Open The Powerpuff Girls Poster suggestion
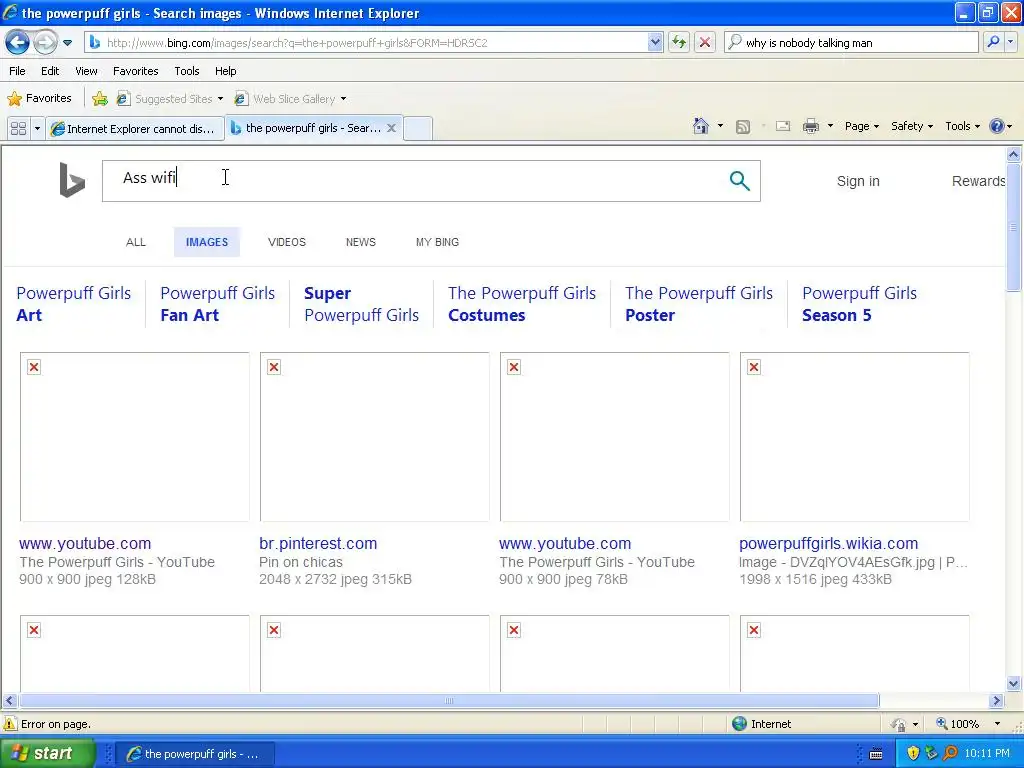Viewport: 1024px width, 768px height. coord(699,304)
